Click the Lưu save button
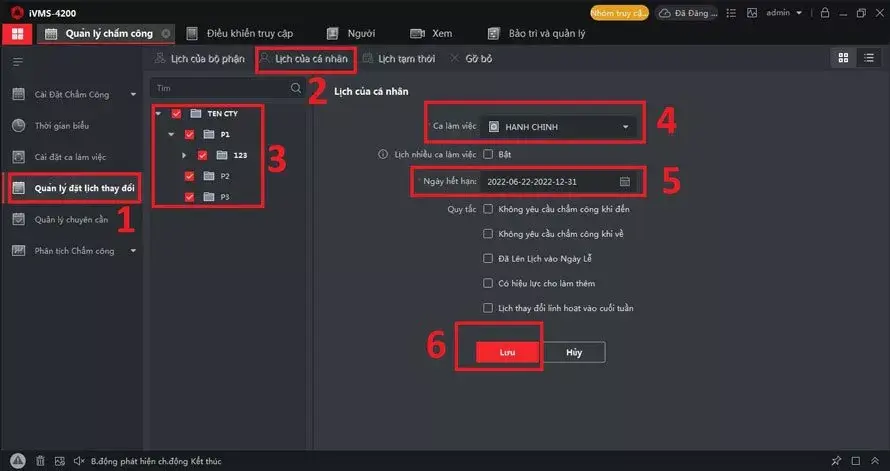Screen dimensions: 890x471 tap(507, 352)
